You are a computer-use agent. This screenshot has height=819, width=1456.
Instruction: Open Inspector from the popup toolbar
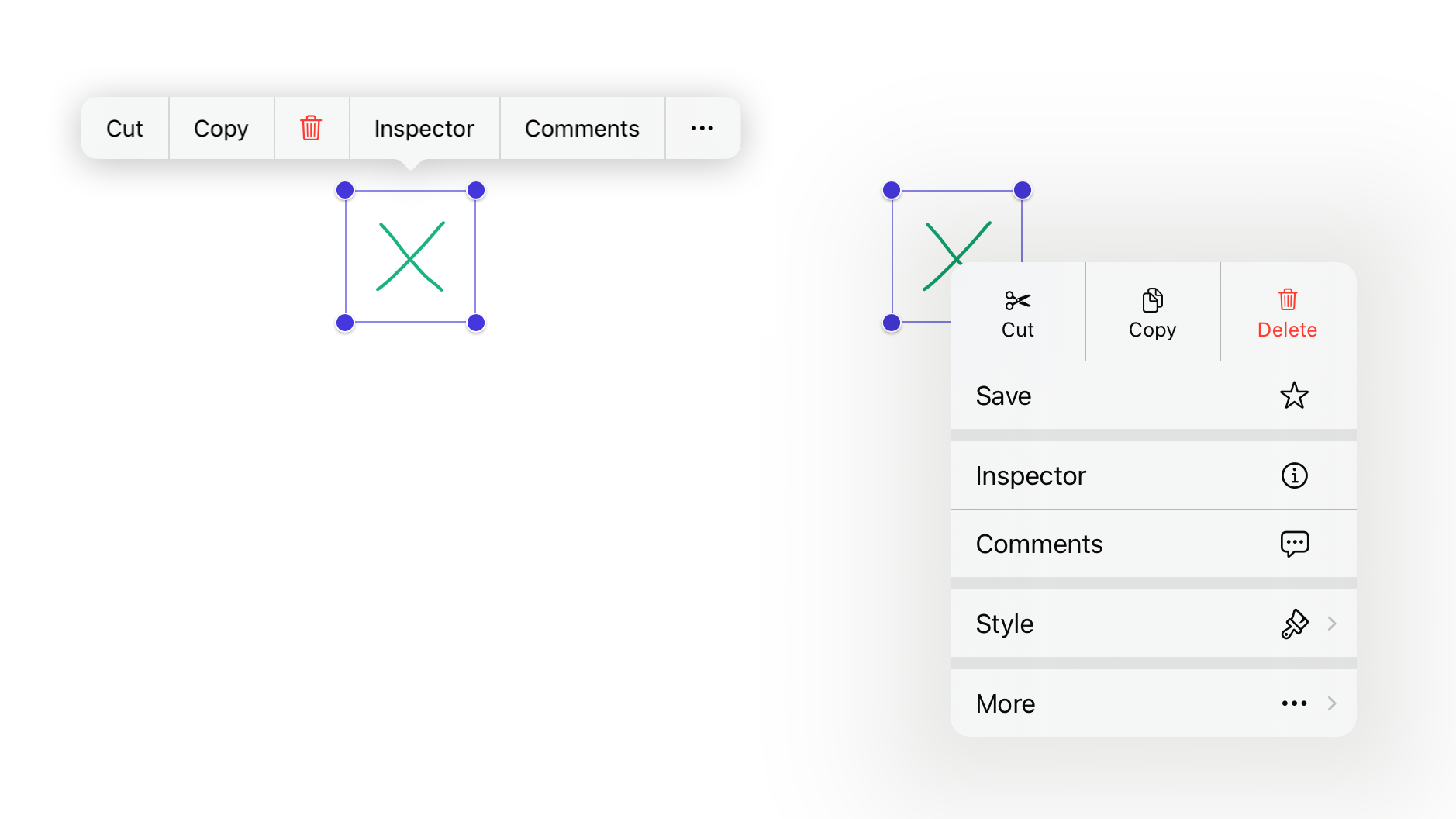(x=424, y=128)
